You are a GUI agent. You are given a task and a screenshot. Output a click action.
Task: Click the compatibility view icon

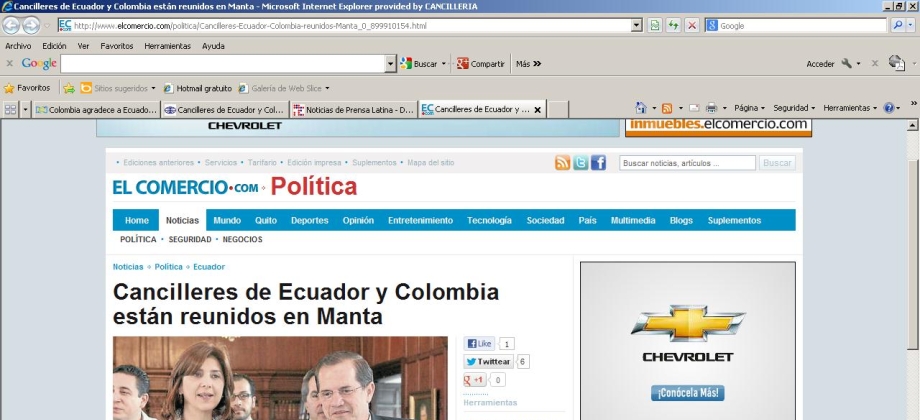655,25
